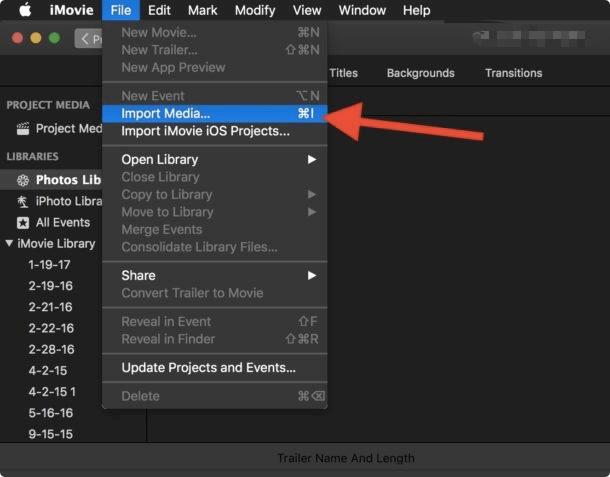The image size is (610, 477).
Task: Open the Window menu in menu bar
Action: coord(362,11)
